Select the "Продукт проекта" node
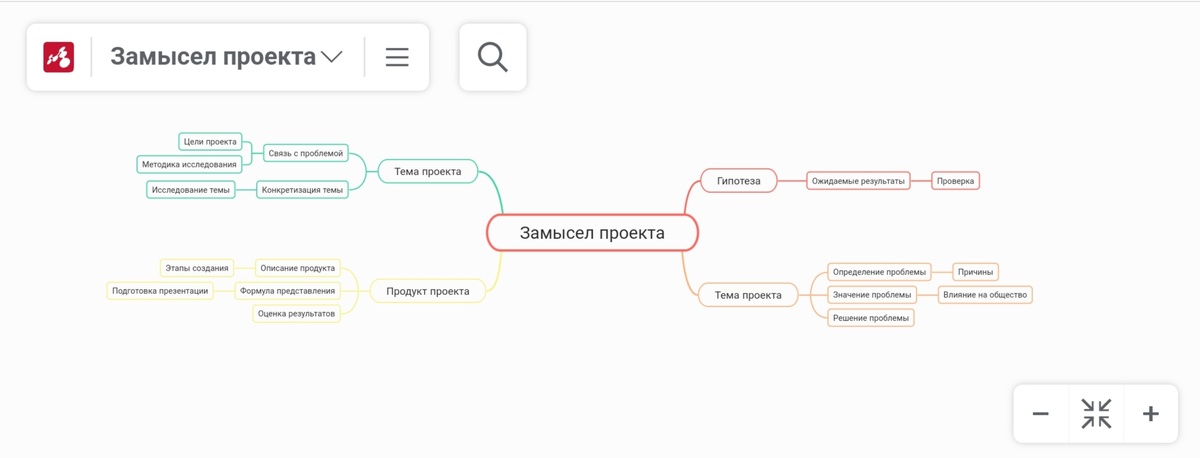This screenshot has height=458, width=1200. 428,291
